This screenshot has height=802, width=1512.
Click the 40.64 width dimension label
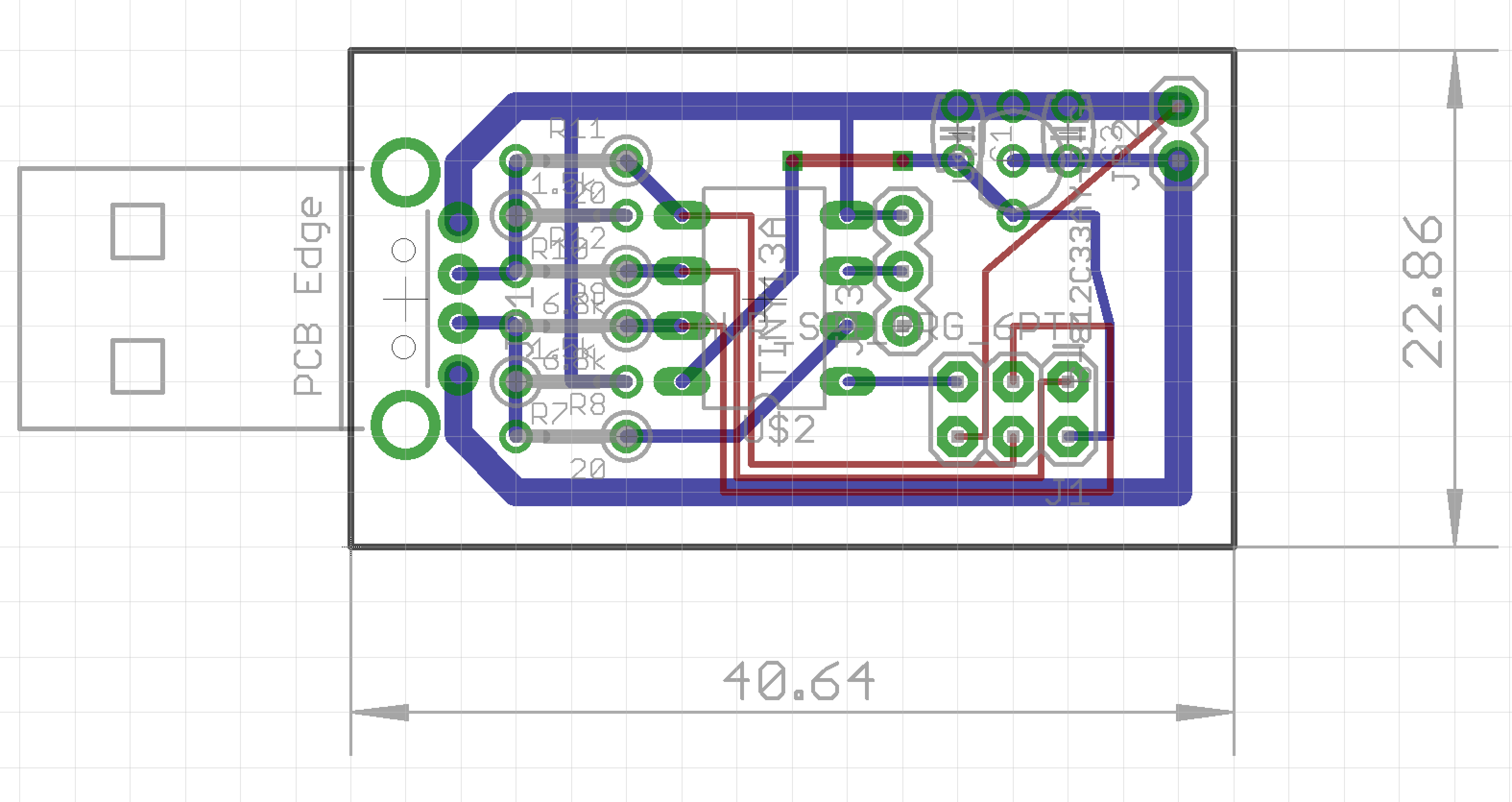[x=798, y=680]
